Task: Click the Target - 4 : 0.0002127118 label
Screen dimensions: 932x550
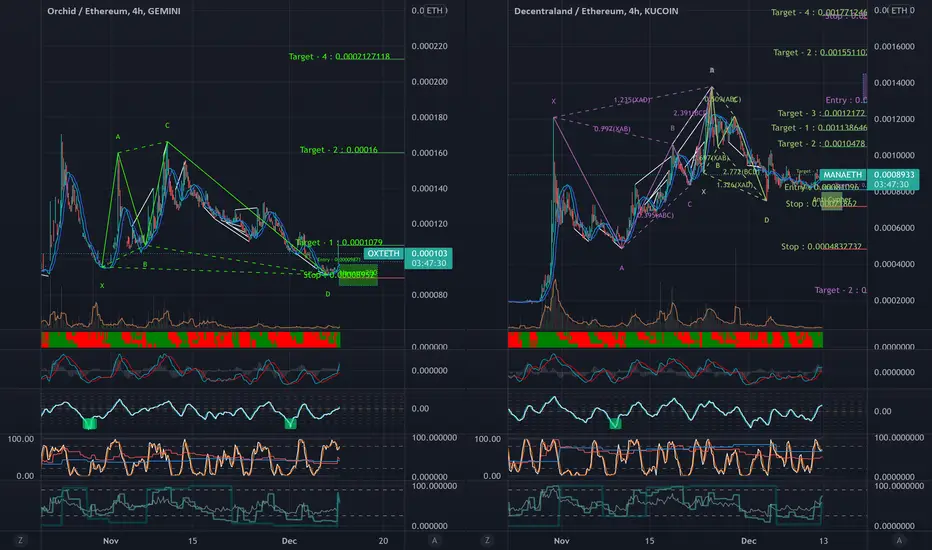Action: (x=339, y=56)
